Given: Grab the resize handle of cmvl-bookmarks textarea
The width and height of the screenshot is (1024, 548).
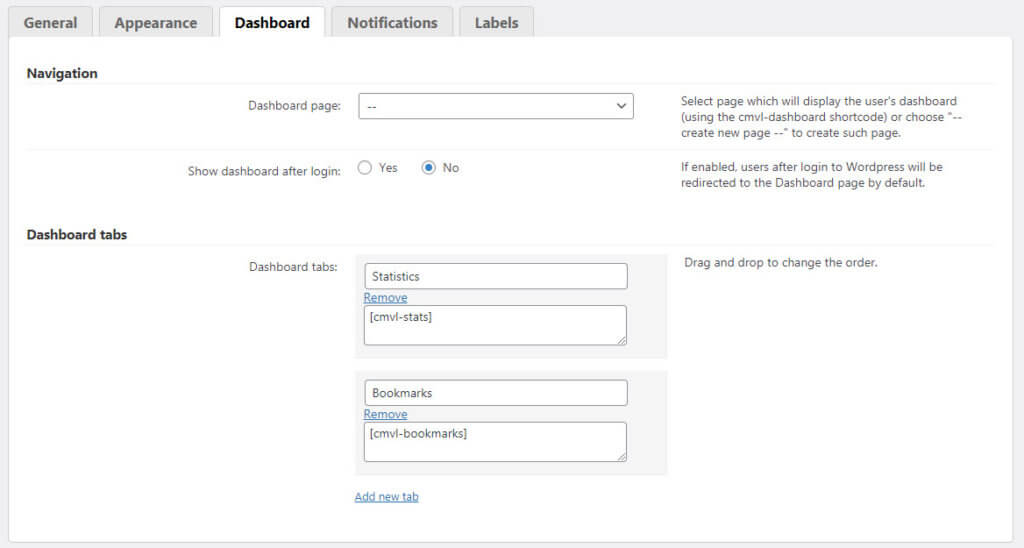Looking at the screenshot, I should point(622,457).
